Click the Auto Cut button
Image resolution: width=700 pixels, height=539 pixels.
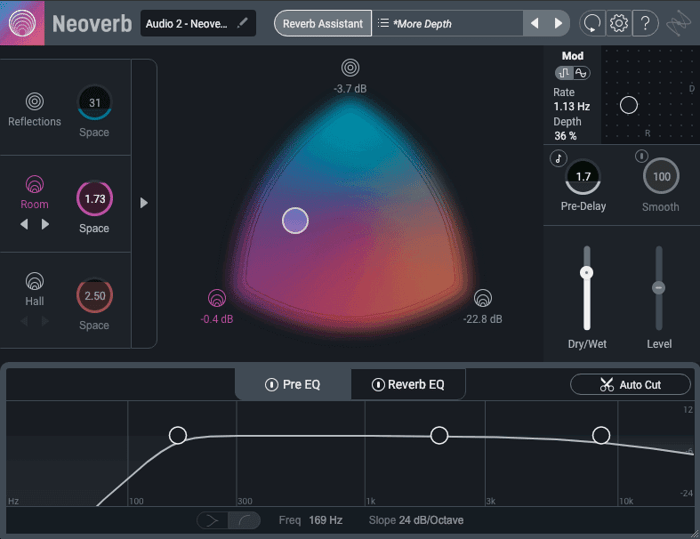click(630, 384)
